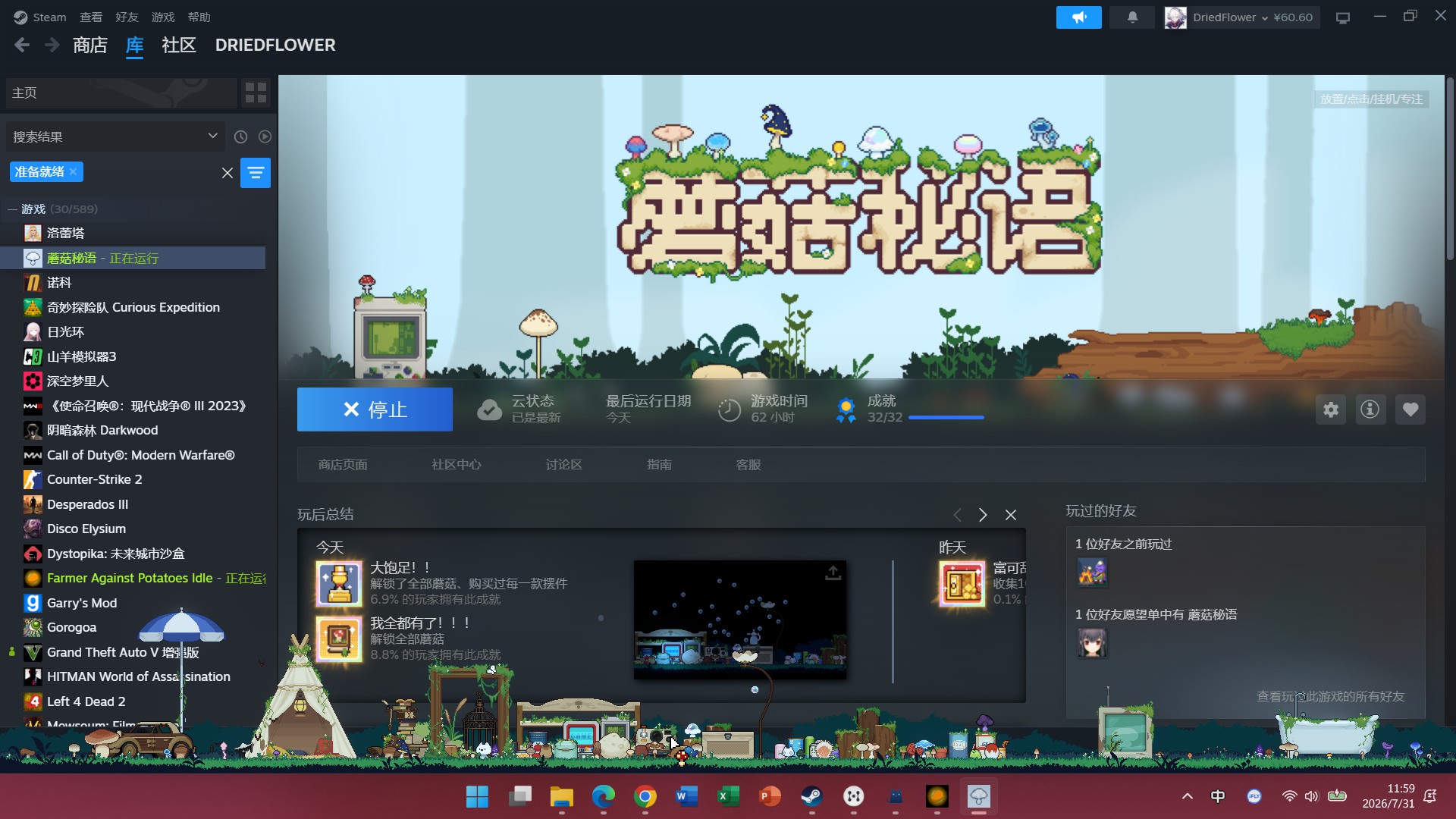The width and height of the screenshot is (1456, 819).
Task: Click the 大饱足 achievement icon
Action: point(339,583)
